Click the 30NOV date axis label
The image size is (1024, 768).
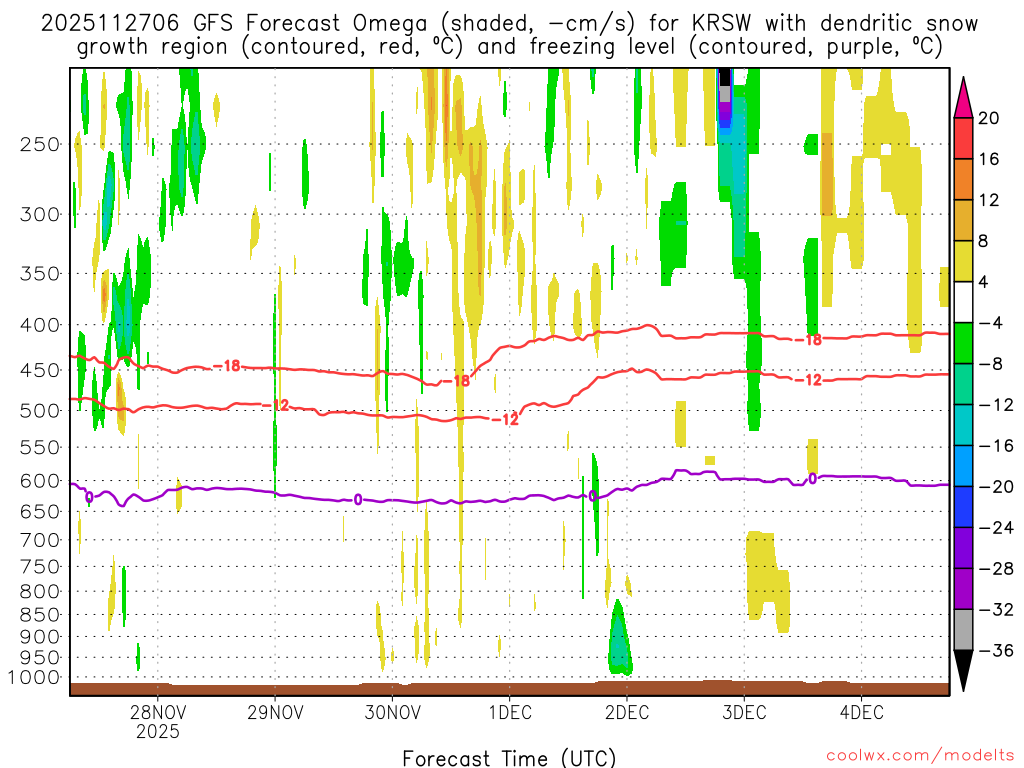(x=392, y=712)
